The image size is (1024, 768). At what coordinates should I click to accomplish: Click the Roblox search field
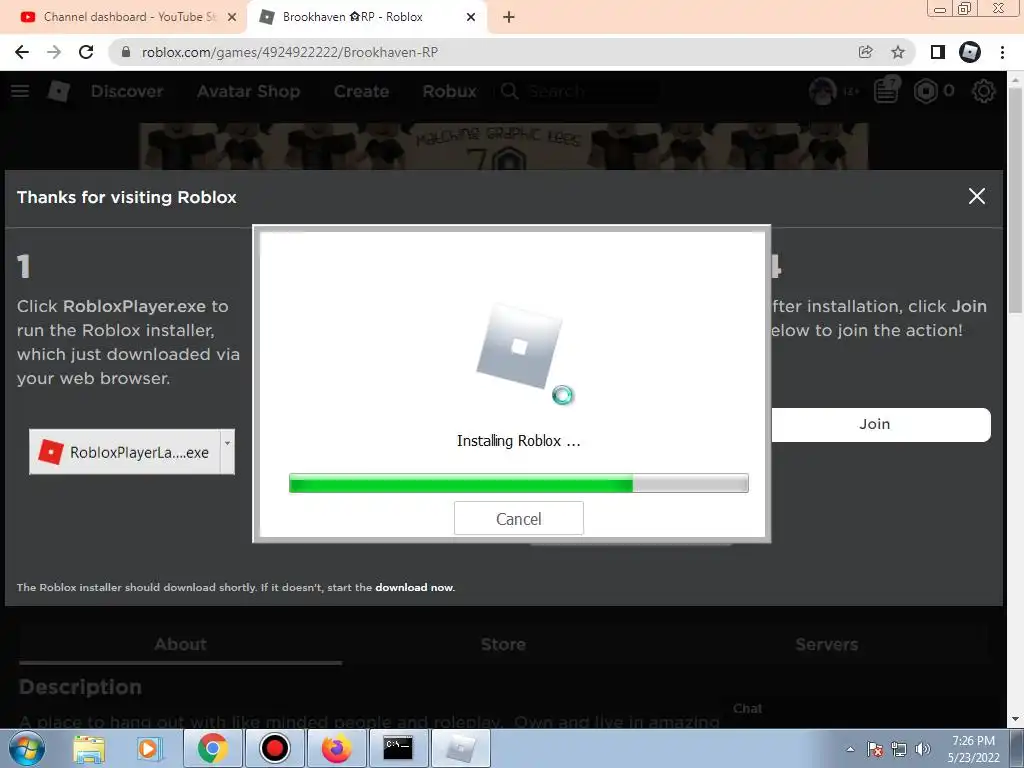578,91
